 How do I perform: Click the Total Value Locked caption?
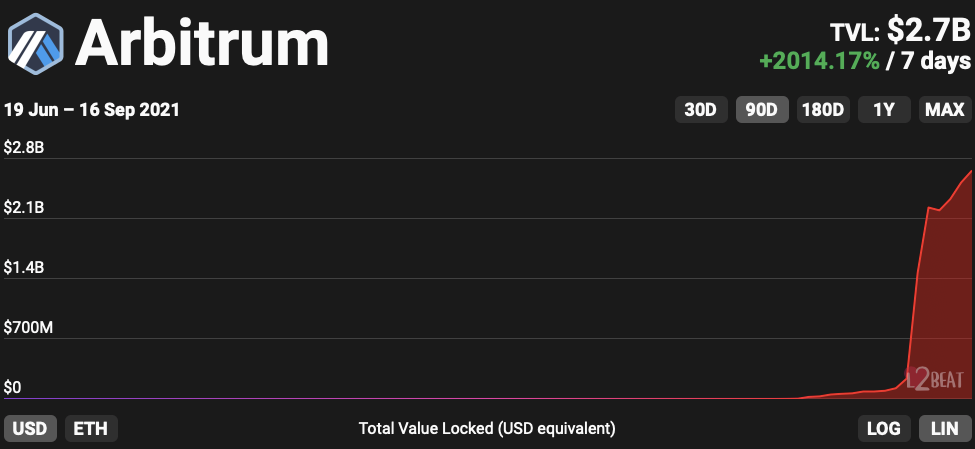pyautogui.click(x=487, y=429)
